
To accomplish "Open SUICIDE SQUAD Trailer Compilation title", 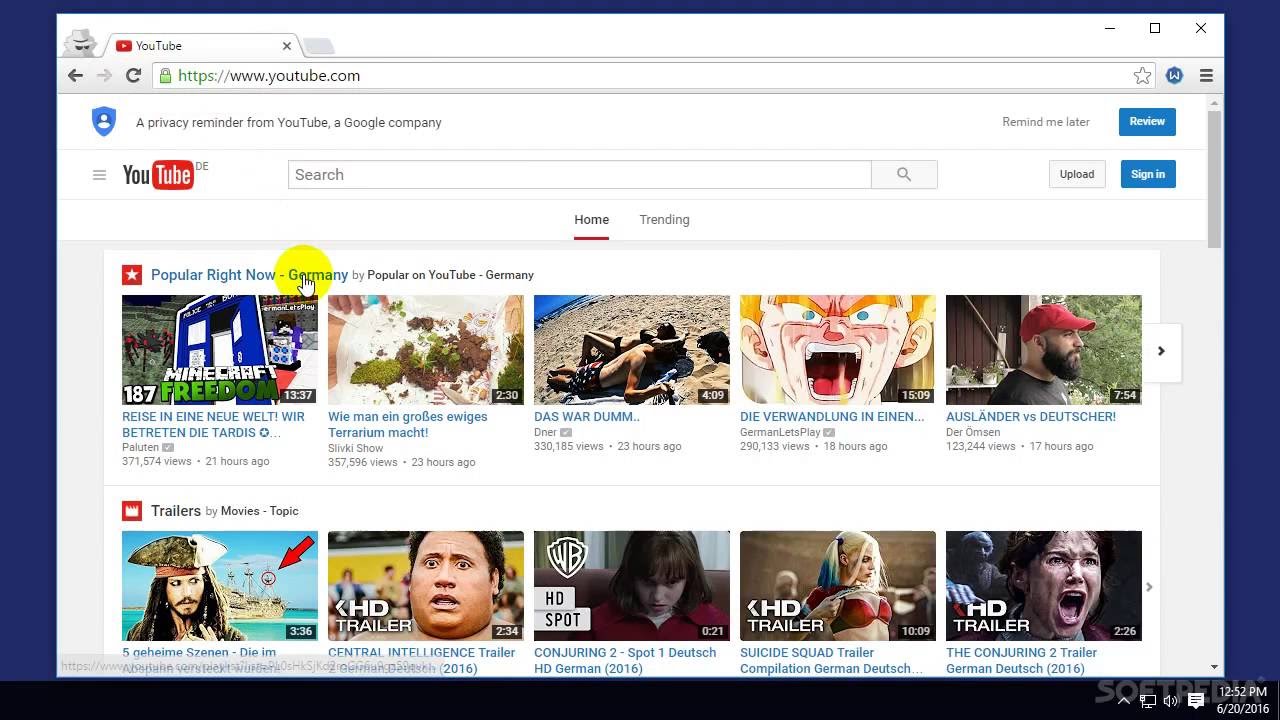I will tap(832, 661).
